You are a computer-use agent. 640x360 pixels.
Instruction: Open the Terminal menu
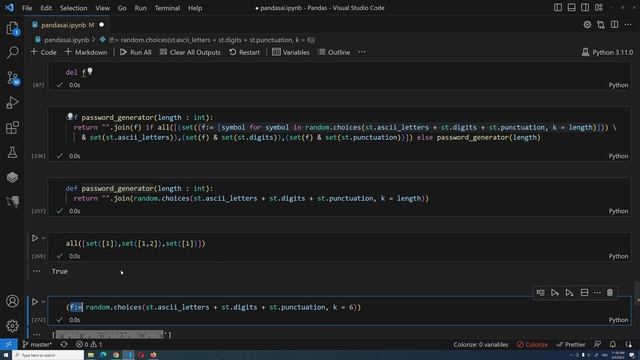167,8
